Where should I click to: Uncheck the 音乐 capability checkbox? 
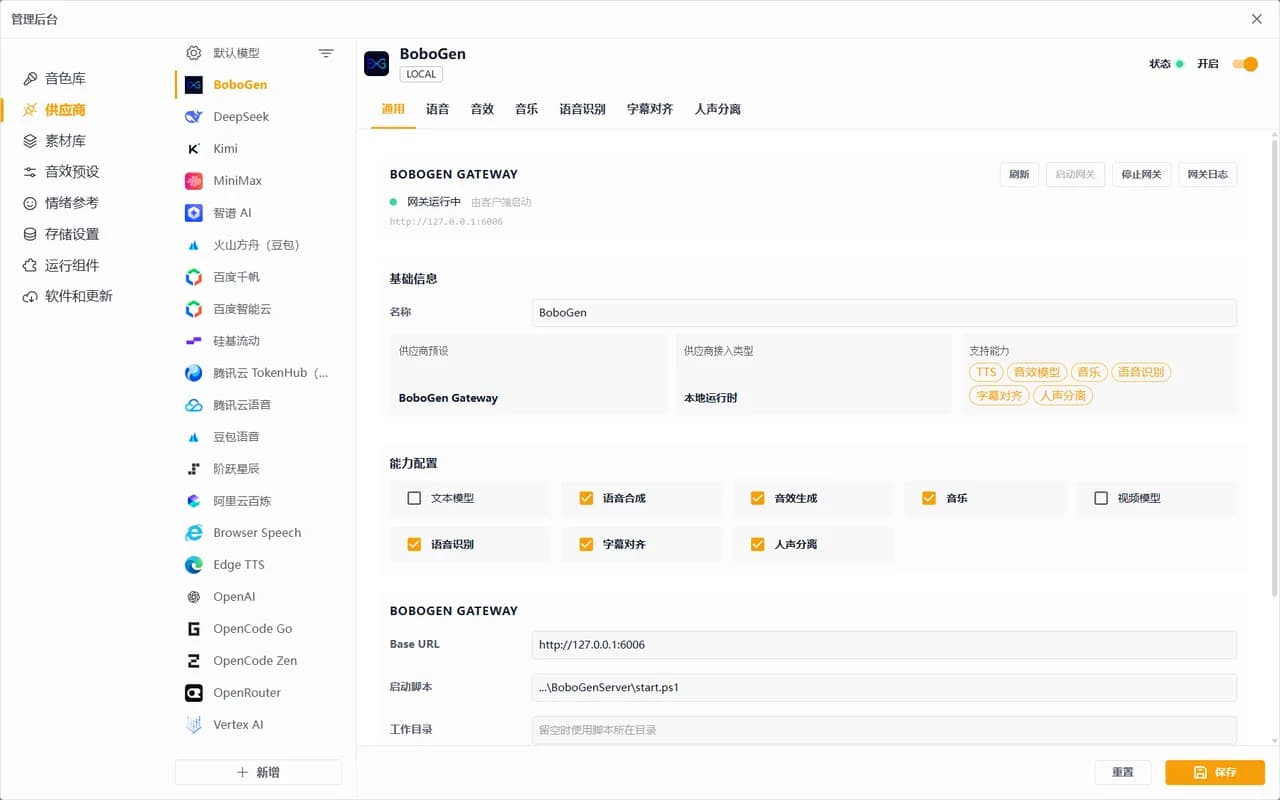[929, 498]
